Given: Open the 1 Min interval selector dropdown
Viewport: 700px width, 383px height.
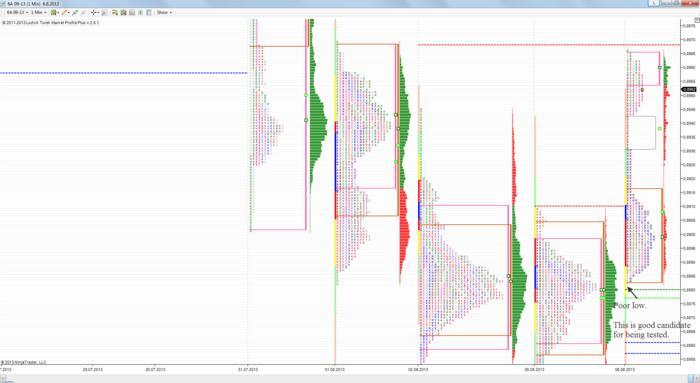Looking at the screenshot, I should (x=38, y=12).
